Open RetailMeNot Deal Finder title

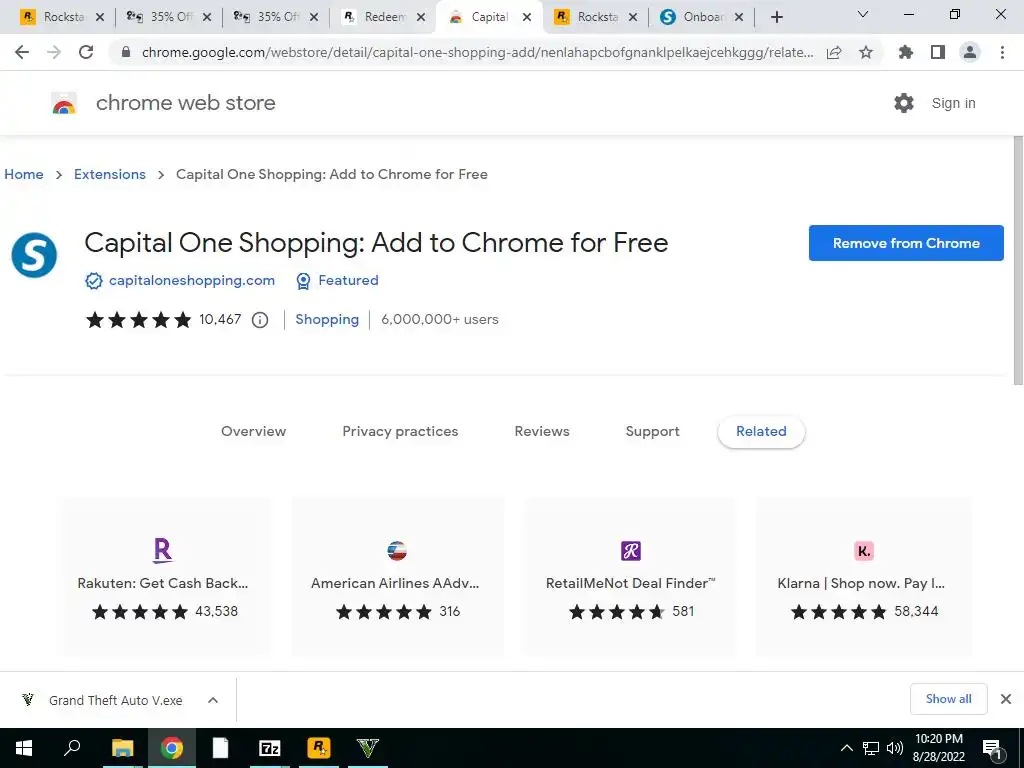tap(631, 583)
